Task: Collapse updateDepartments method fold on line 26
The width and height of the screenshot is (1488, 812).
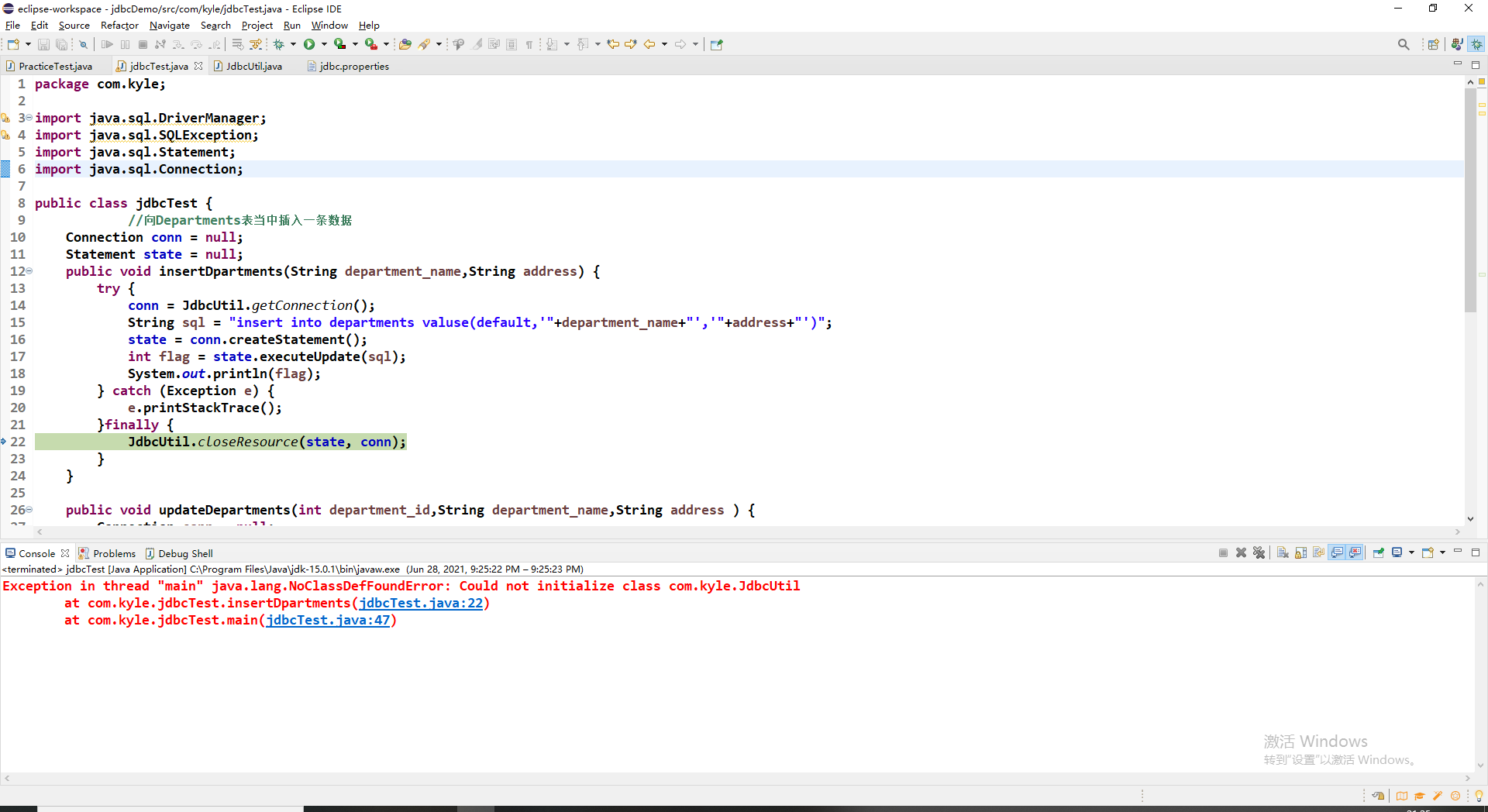Action: [29, 510]
